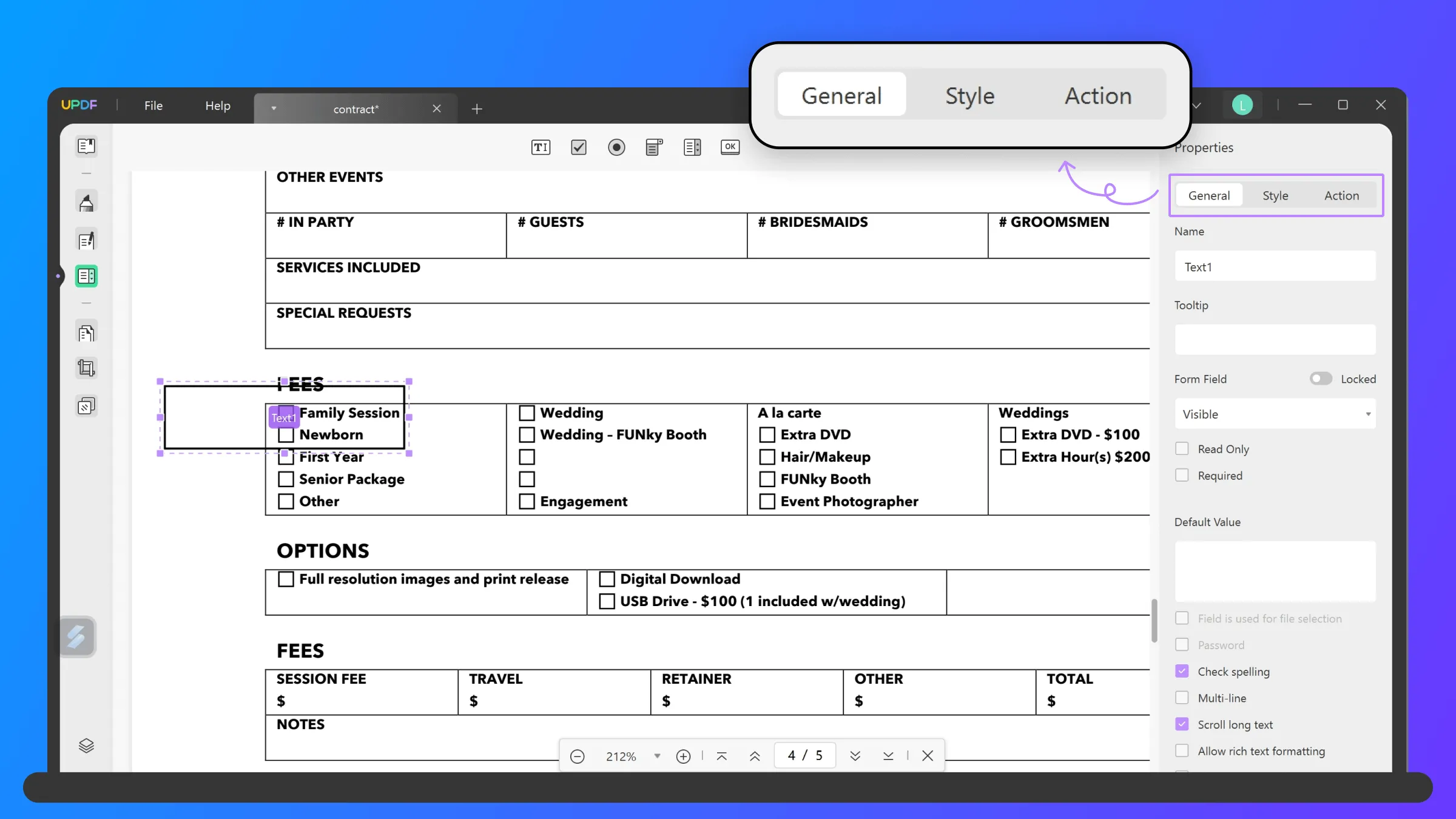Toggle the Locked form field switch
This screenshot has width=1456, height=819.
point(1319,378)
